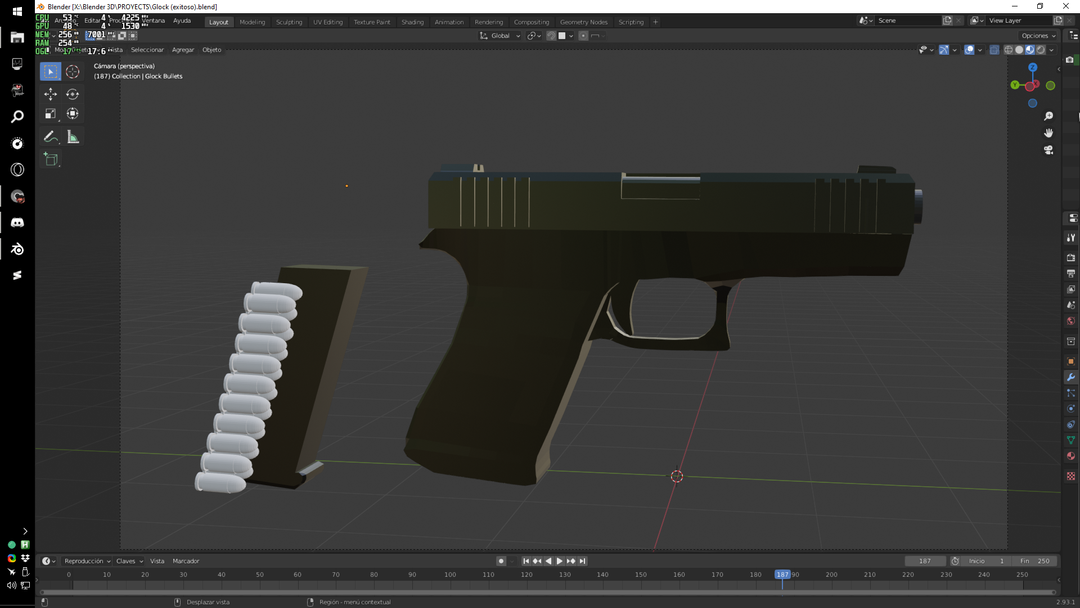
Task: Open the Reproducción dropdown in the timeline
Action: coord(84,561)
